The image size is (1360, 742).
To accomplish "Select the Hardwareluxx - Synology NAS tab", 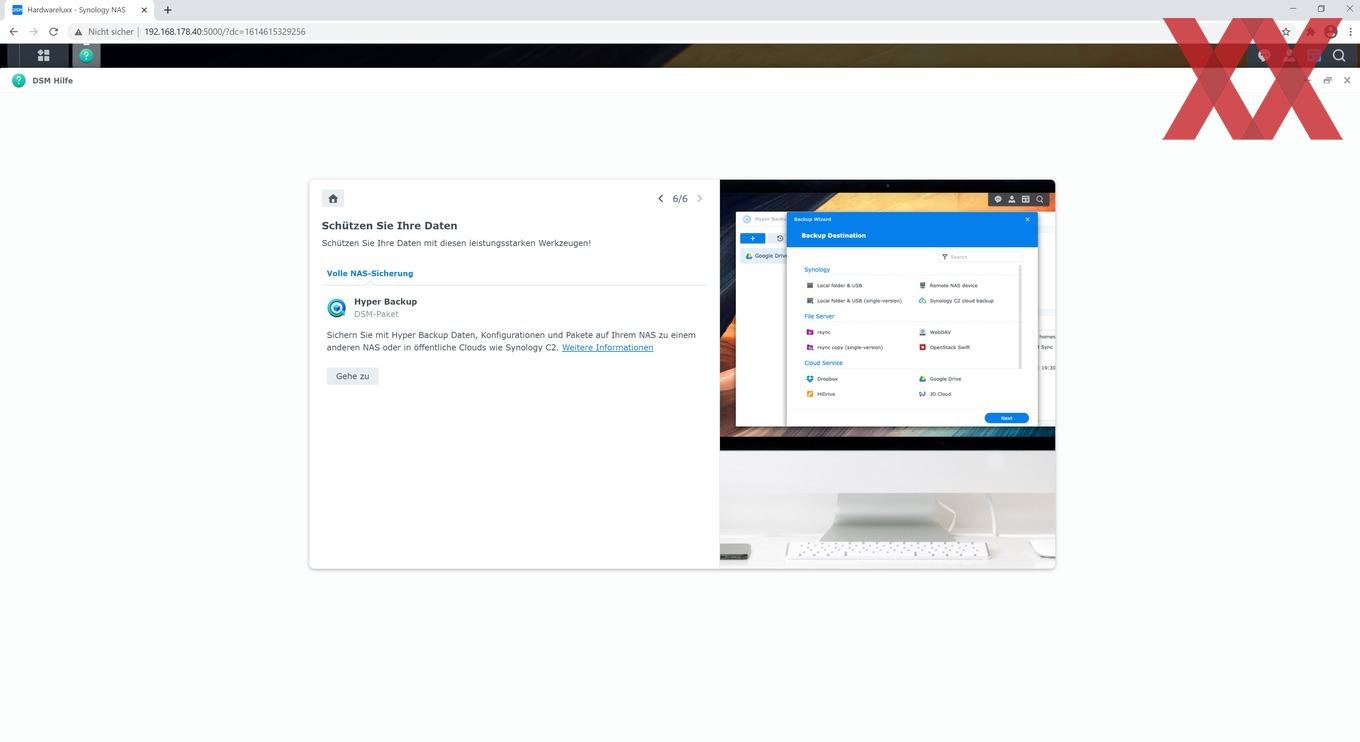I will [x=78, y=10].
